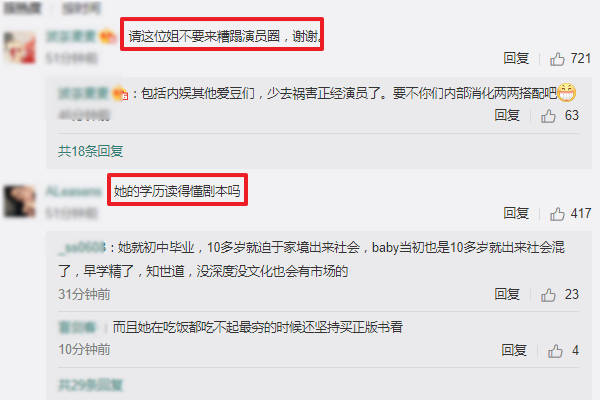Click thumbs-up on the 63-like reply
The image size is (600, 400).
pos(548,116)
